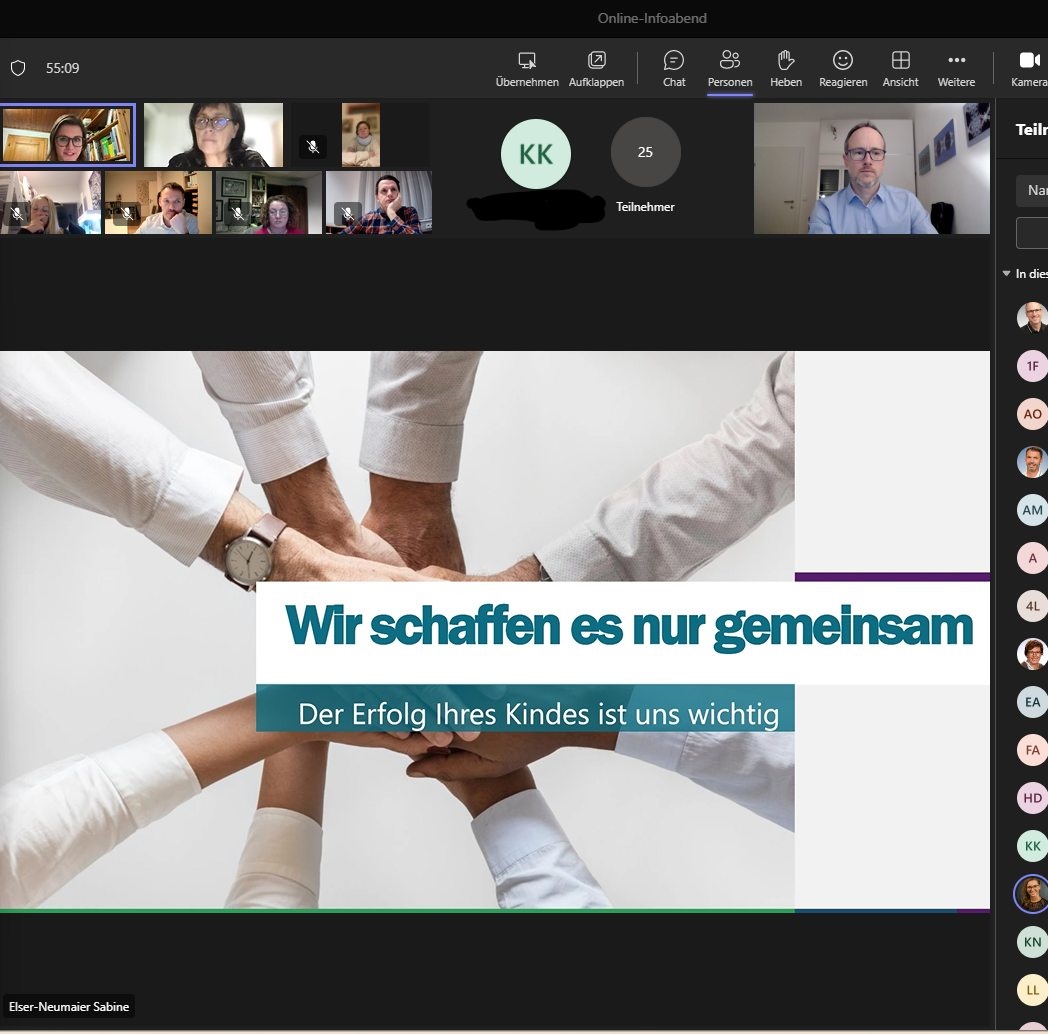
Task: Raise your hand with Heben
Action: coord(785,61)
